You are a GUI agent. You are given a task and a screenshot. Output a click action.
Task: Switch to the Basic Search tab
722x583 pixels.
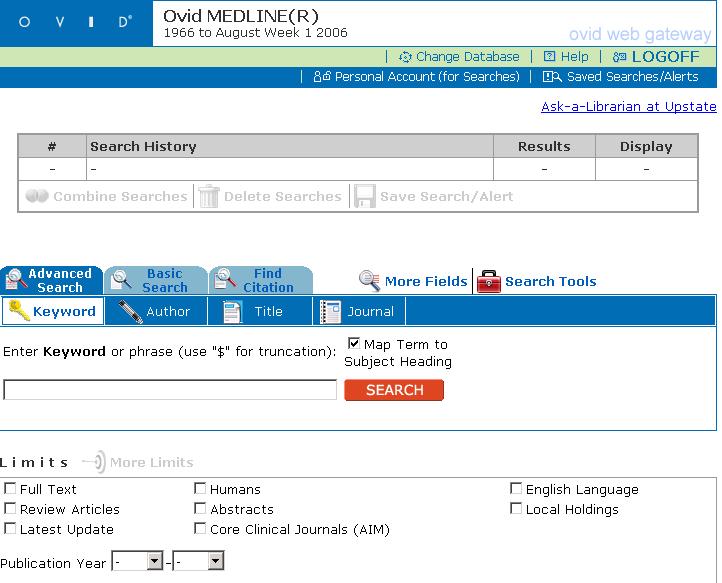tap(156, 280)
